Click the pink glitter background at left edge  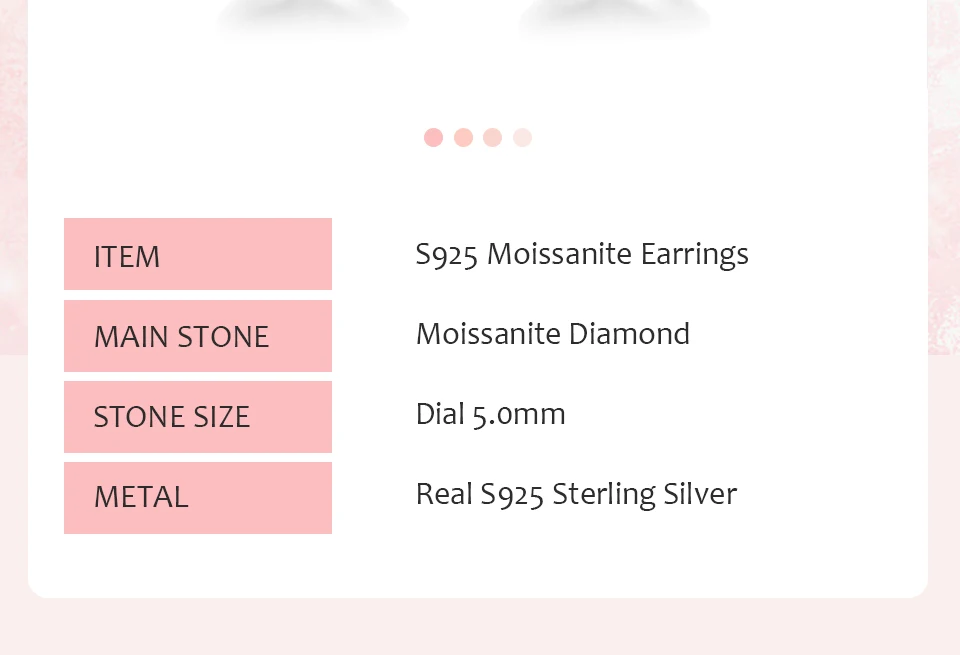(12, 200)
